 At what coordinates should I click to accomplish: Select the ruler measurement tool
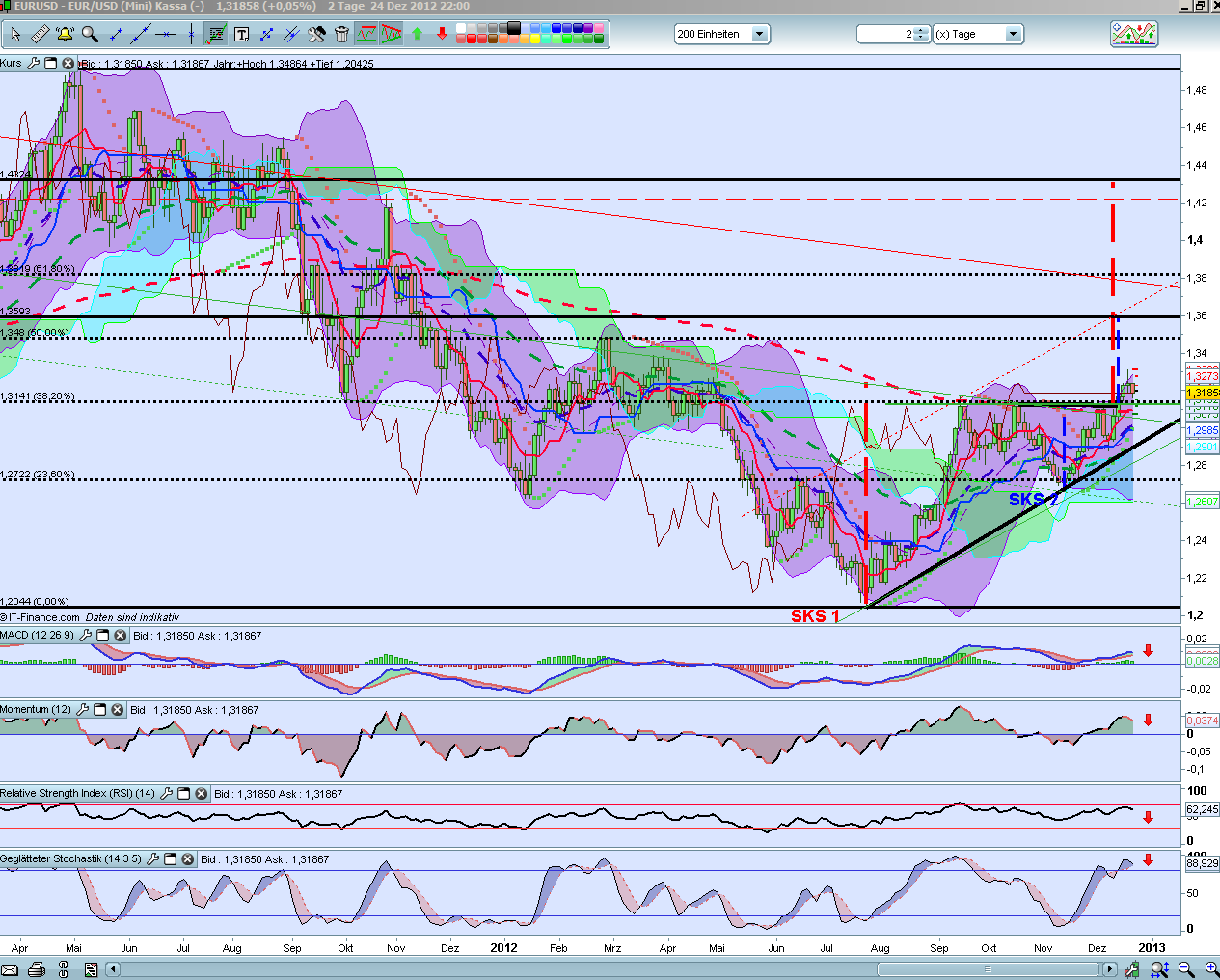point(41,34)
